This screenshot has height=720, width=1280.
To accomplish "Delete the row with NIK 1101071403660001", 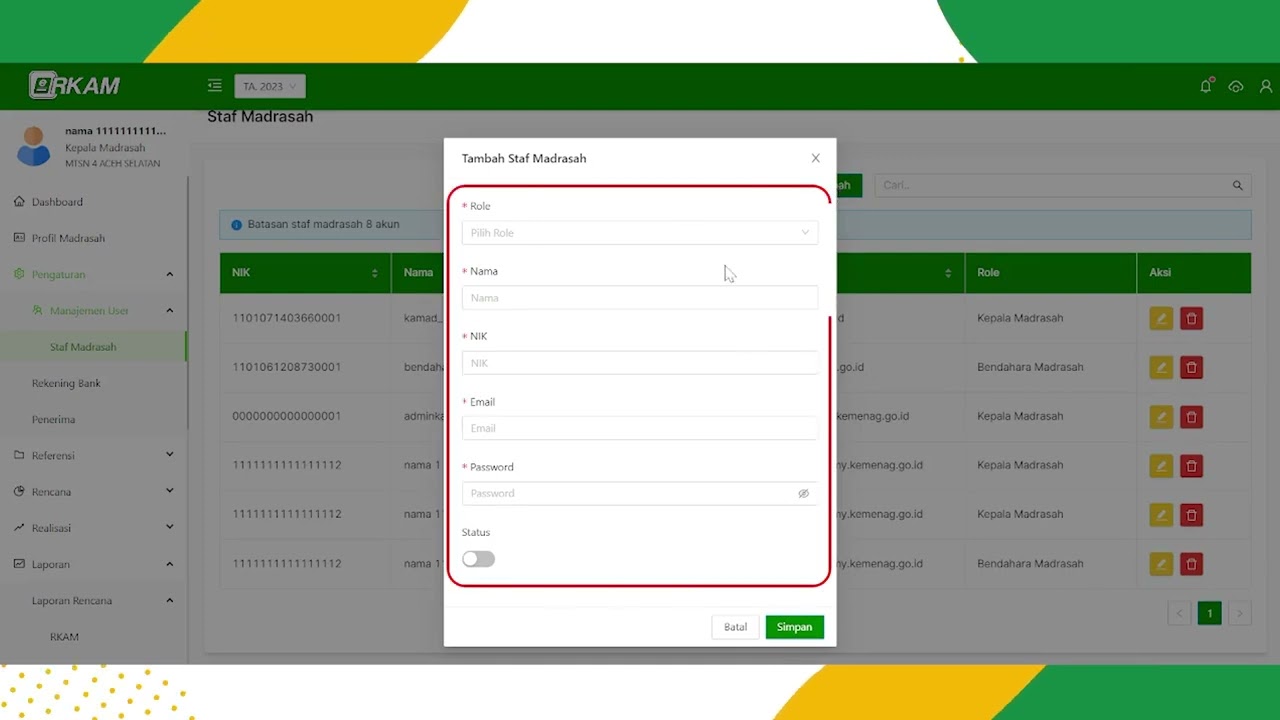I will (x=1191, y=319).
